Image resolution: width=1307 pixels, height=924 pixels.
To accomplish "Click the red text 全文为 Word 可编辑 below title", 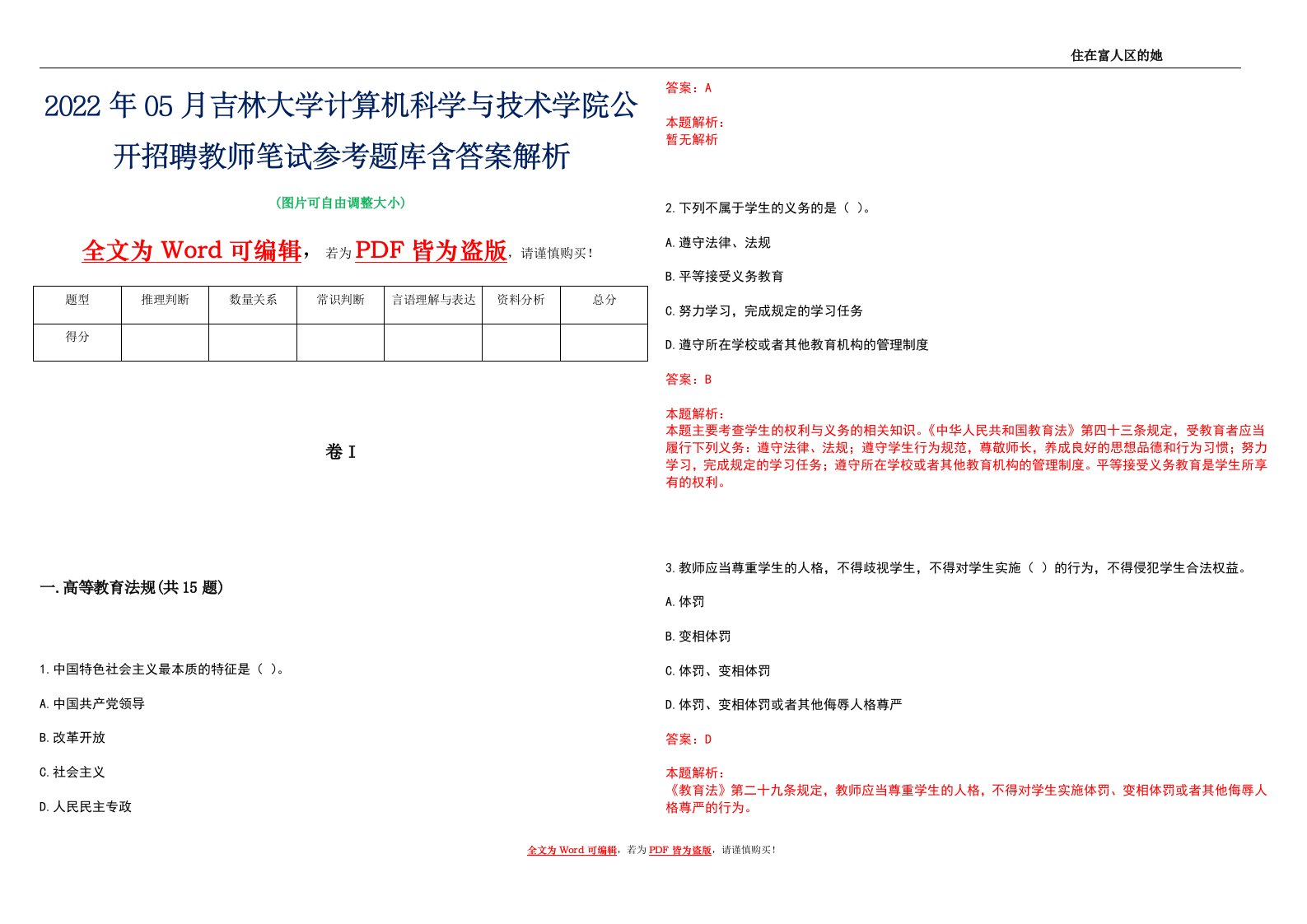I will (192, 250).
